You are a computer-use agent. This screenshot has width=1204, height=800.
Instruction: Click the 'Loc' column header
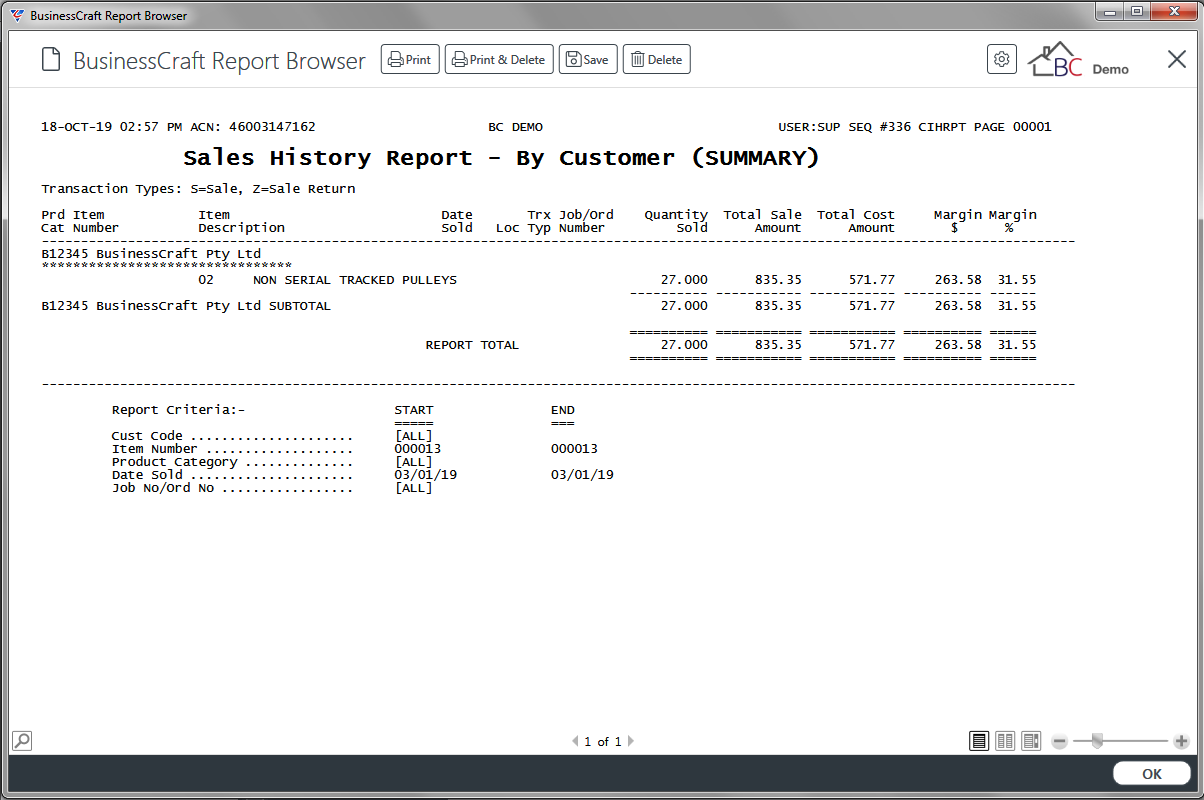507,228
